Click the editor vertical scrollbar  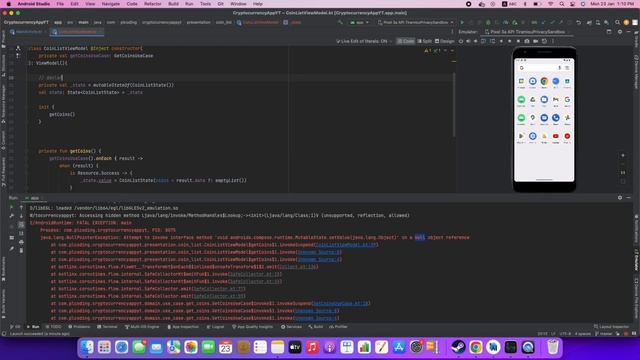[x=454, y=105]
